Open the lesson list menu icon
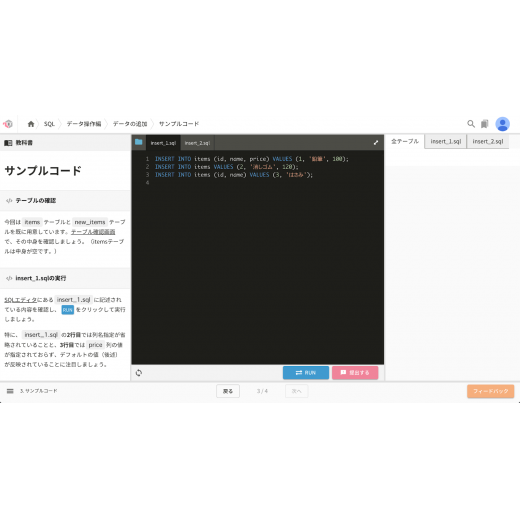Image resolution: width=520 pixels, height=520 pixels. pos(10,391)
